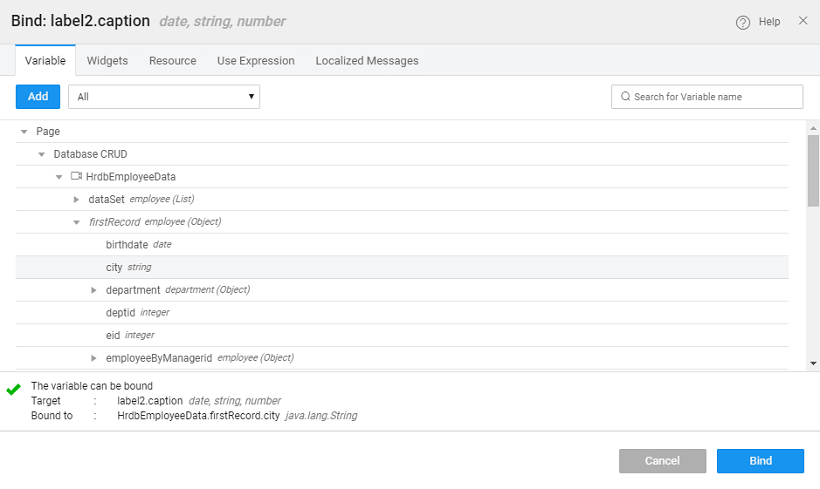
Task: Collapse the Database CRUD node
Action: 42,155
